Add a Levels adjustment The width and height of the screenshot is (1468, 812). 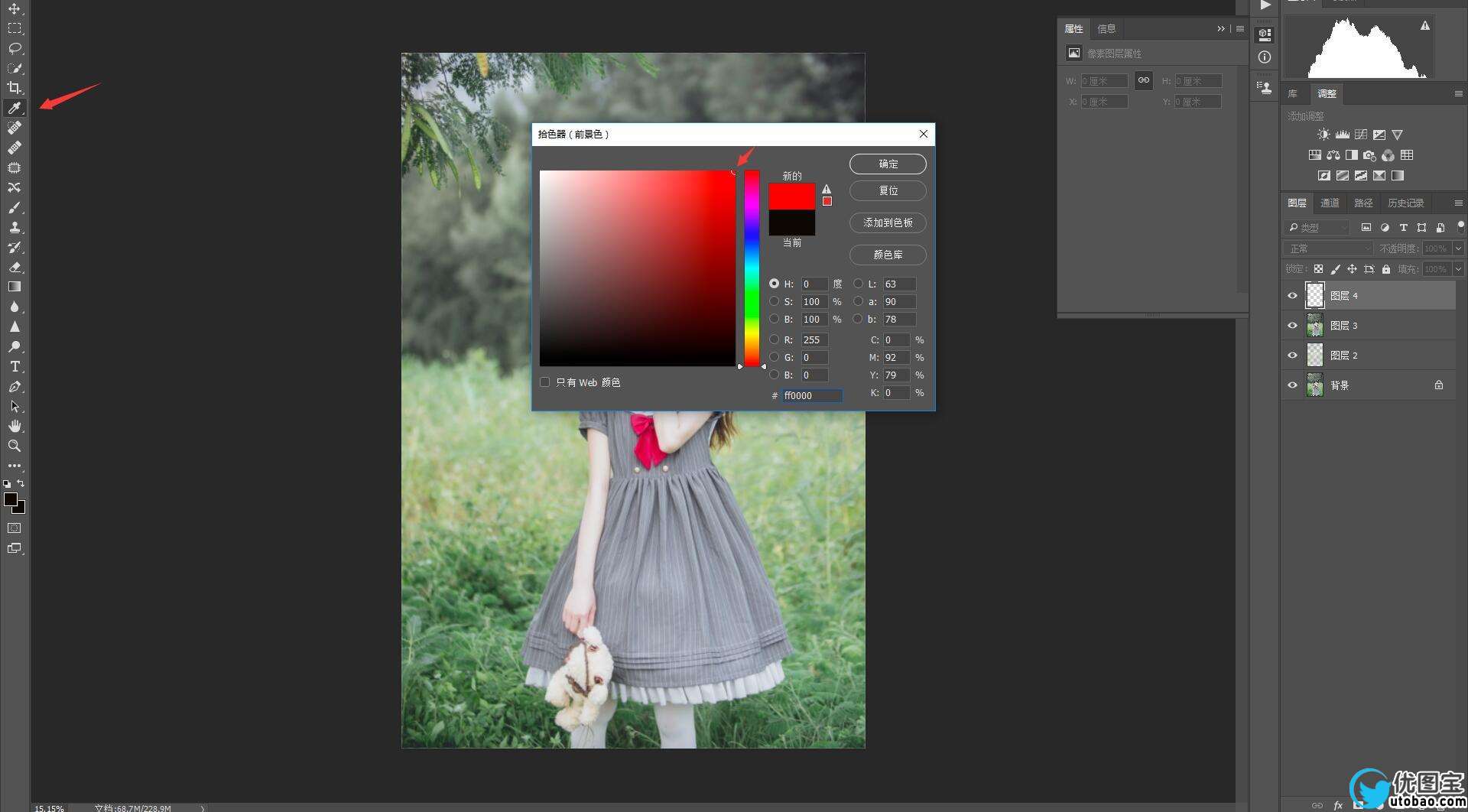1342,135
